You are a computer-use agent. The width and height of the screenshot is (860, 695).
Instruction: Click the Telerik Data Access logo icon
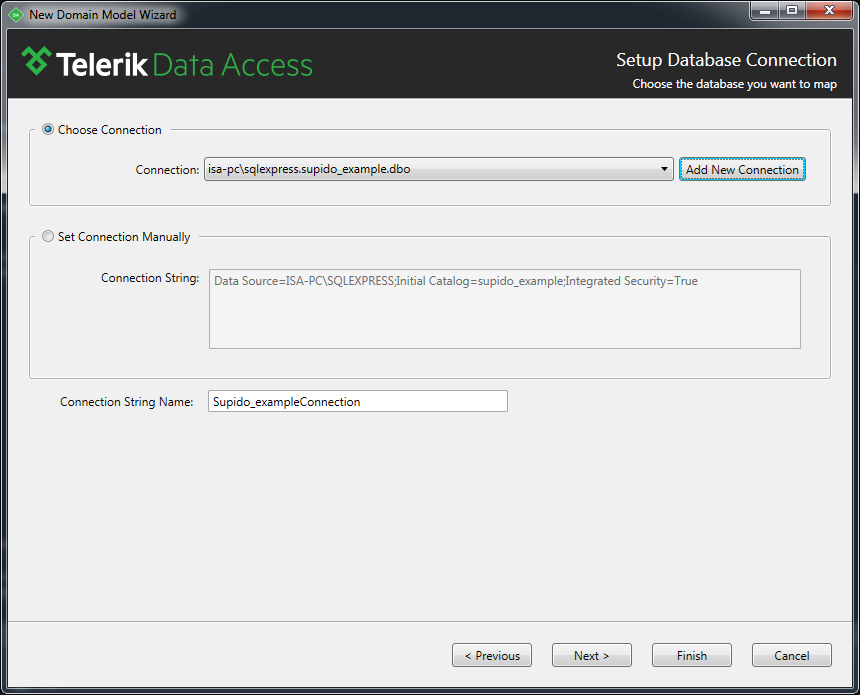coord(36,61)
